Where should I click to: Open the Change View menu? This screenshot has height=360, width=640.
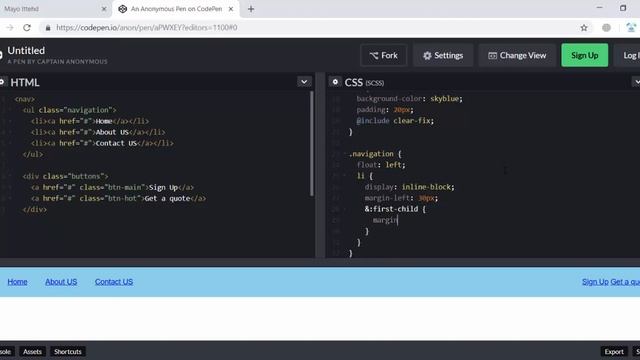coord(517,55)
